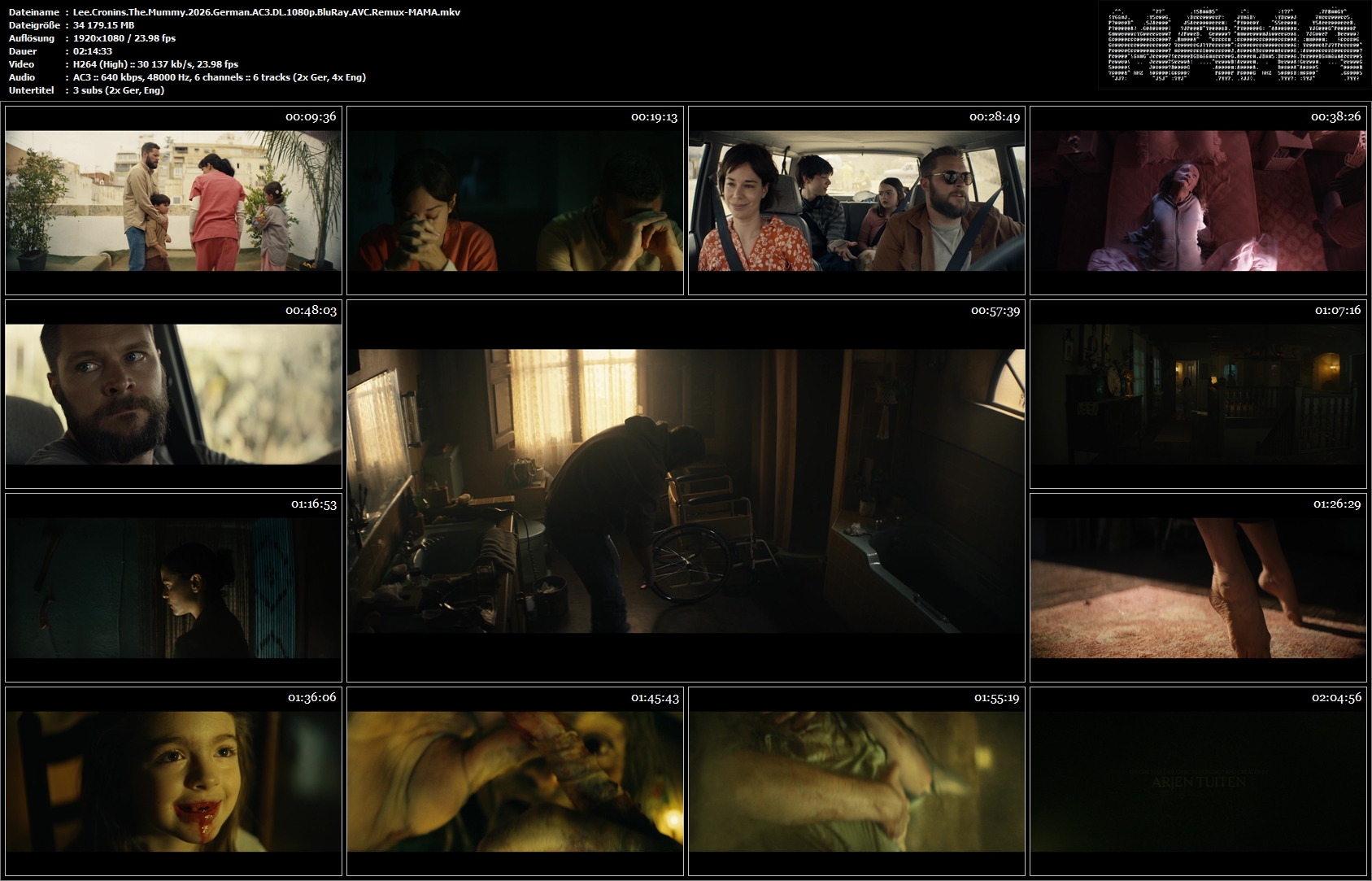Click the 01:26:29 timestamp

pos(1337,504)
